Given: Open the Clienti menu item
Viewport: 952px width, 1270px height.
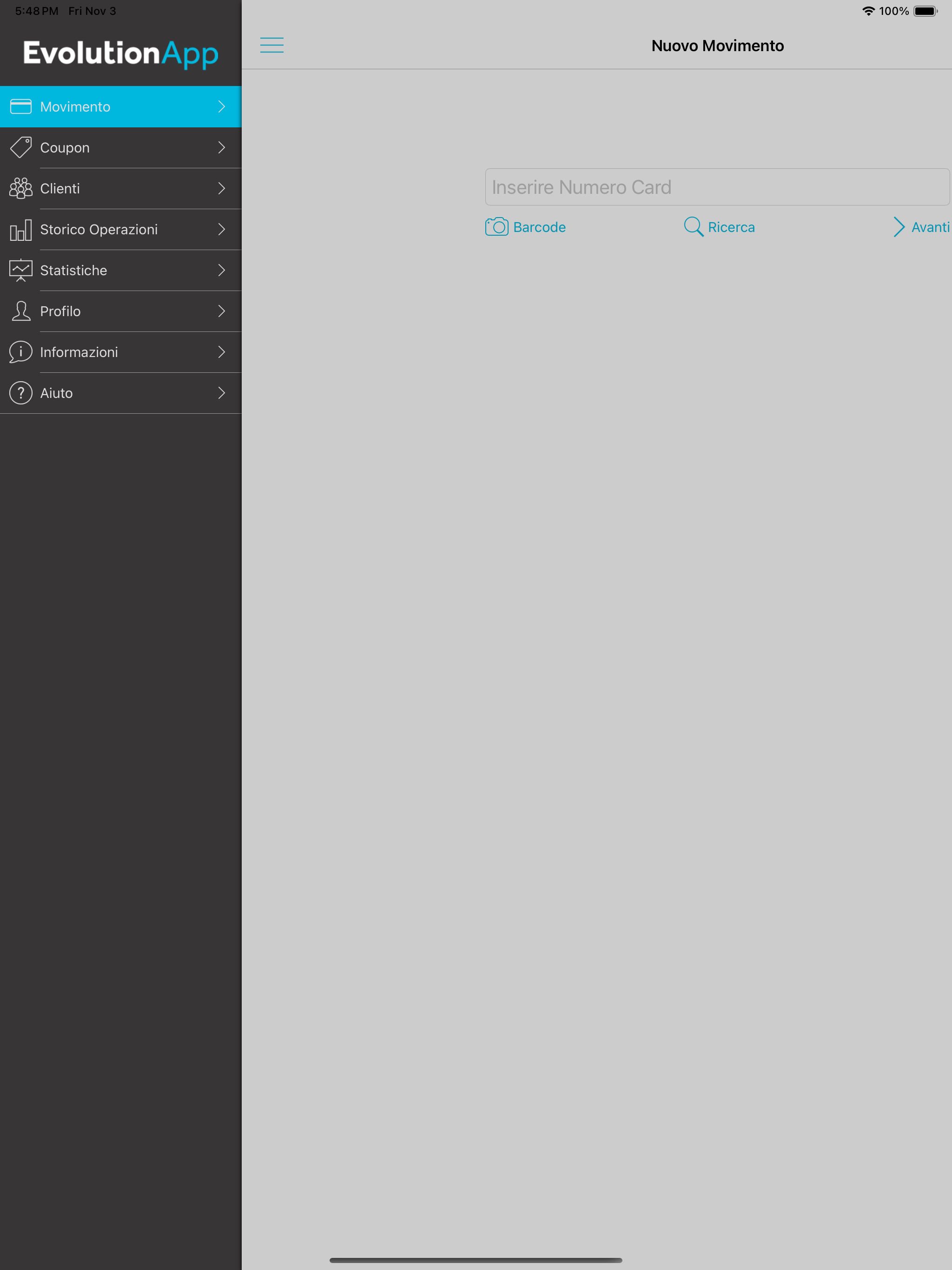Looking at the screenshot, I should (120, 188).
